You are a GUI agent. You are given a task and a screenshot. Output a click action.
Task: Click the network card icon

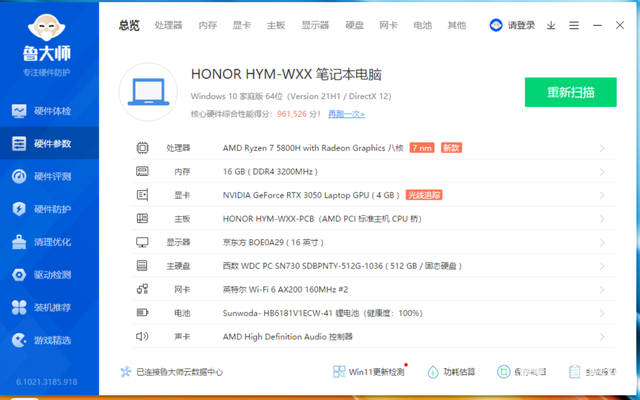[142, 289]
